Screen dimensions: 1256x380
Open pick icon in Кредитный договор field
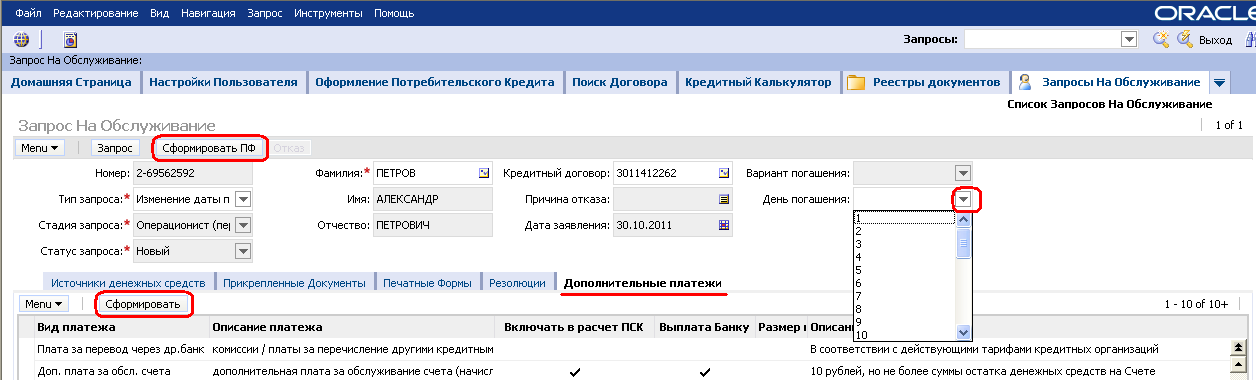click(725, 173)
